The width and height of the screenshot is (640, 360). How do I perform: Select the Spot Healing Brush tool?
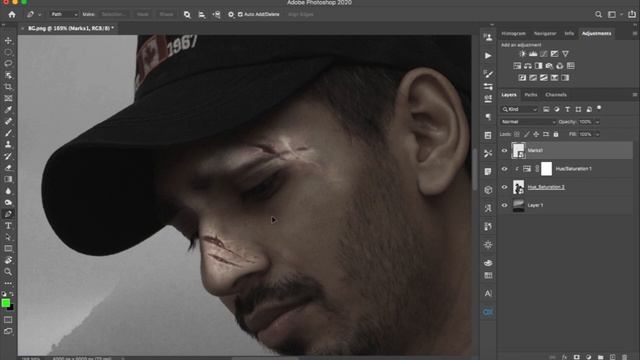(x=8, y=121)
